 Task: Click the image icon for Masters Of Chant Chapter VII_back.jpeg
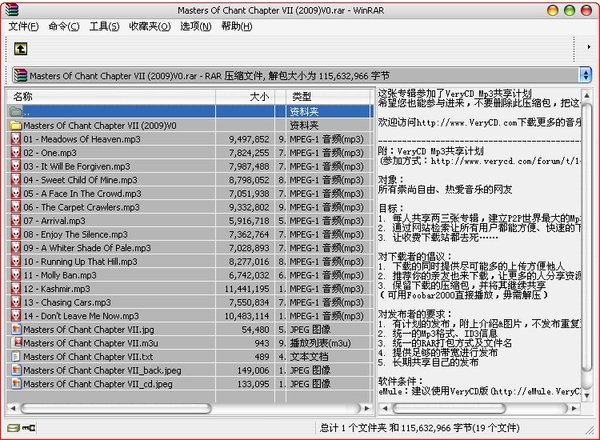(16, 370)
